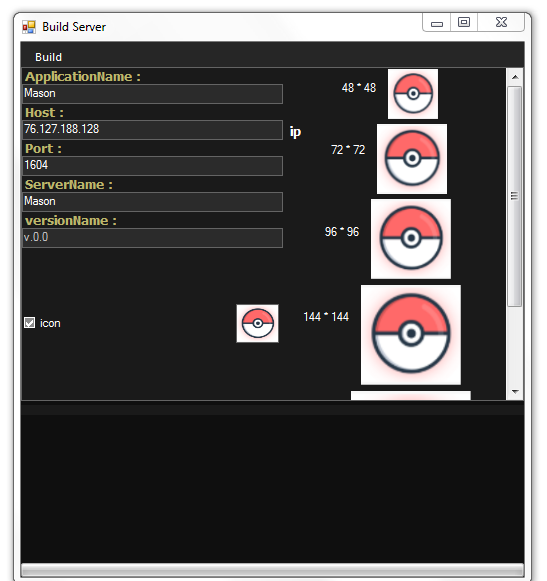
Task: Focus the ApplicationName field containing Mason
Action: tap(152, 94)
